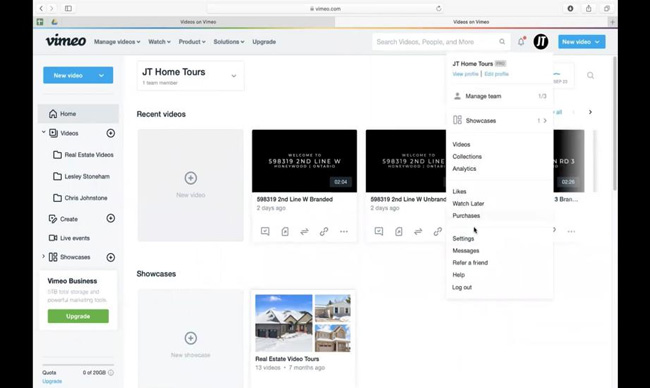The width and height of the screenshot is (650, 388).
Task: Copy link icon under Unbranded video
Action: click(437, 231)
